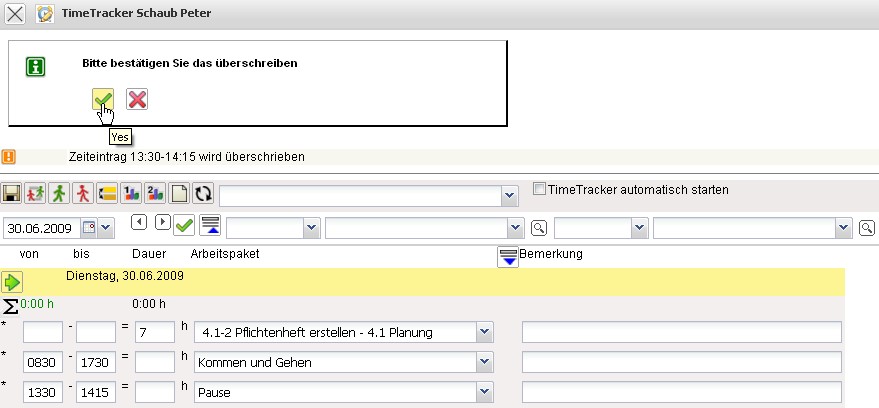Viewport: 879px width, 408px height.
Task: Expand the 'Kommen und Gehen' work package dropdown
Action: tap(485, 362)
